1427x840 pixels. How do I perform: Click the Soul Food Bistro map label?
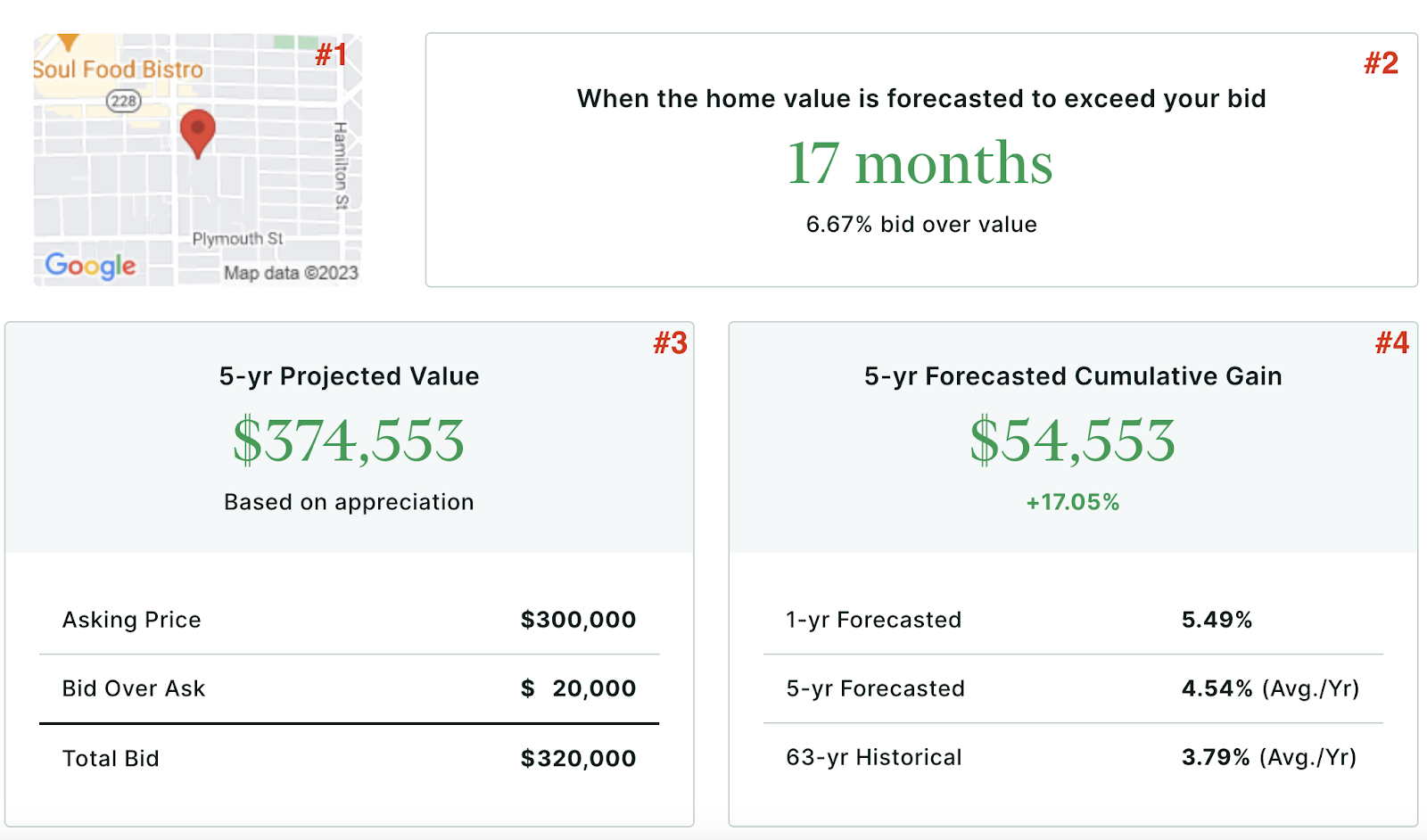[x=118, y=70]
